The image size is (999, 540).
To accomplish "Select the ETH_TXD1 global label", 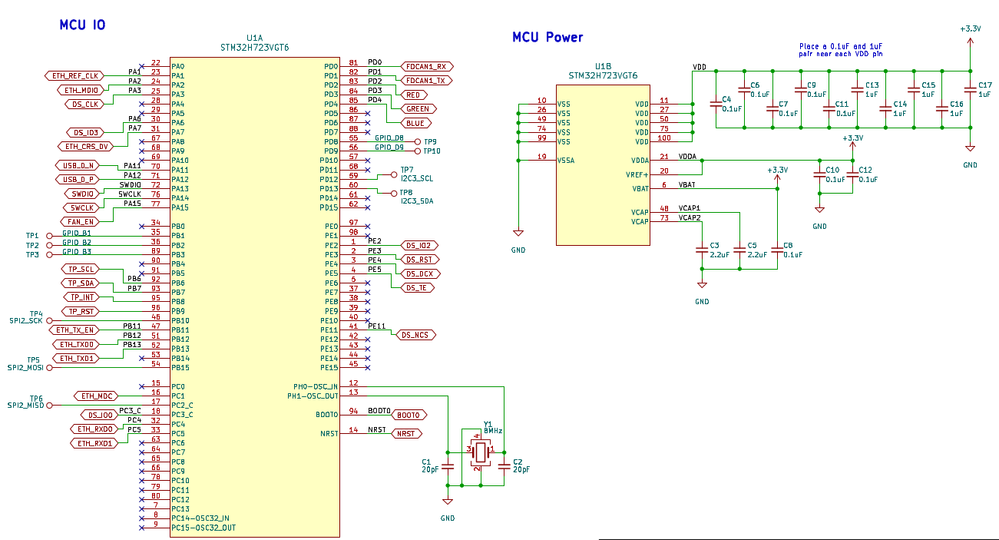I will (x=77, y=359).
